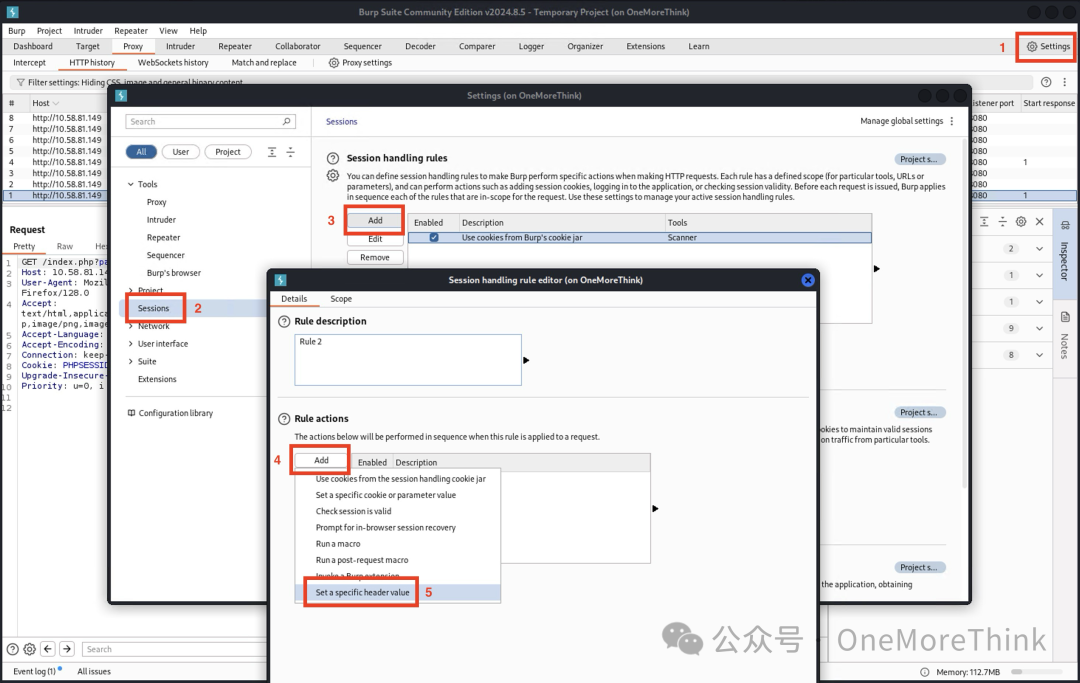This screenshot has height=683, width=1080.
Task: Click Add under Session handling rules
Action: pos(375,220)
